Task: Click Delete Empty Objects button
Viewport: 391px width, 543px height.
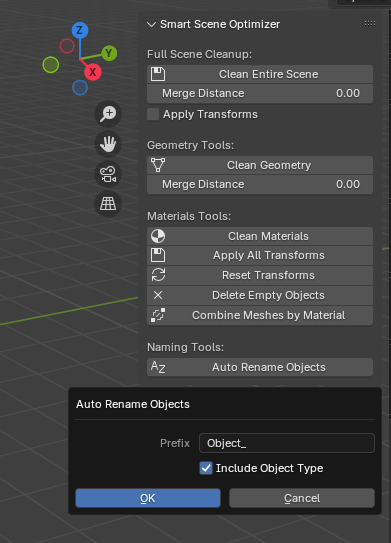Action: [260, 295]
